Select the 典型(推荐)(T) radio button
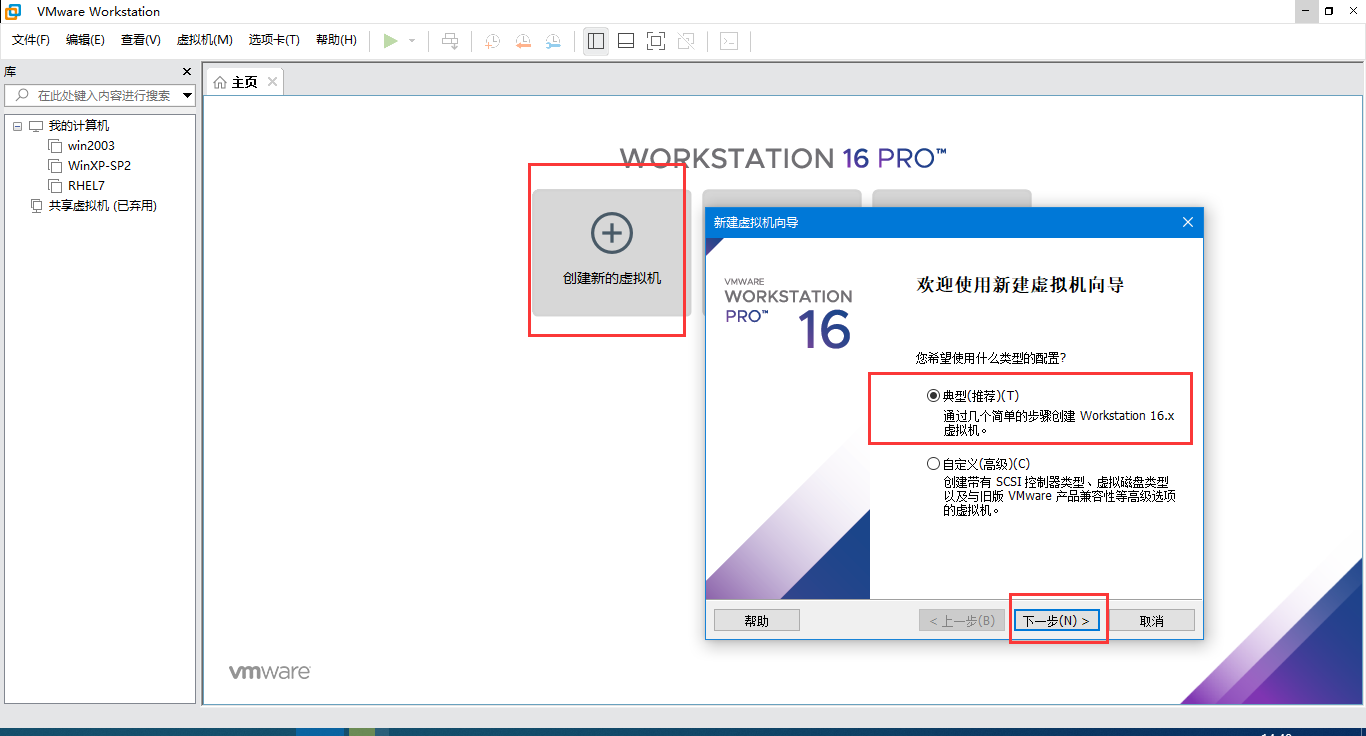This screenshot has height=736, width=1366. point(934,396)
